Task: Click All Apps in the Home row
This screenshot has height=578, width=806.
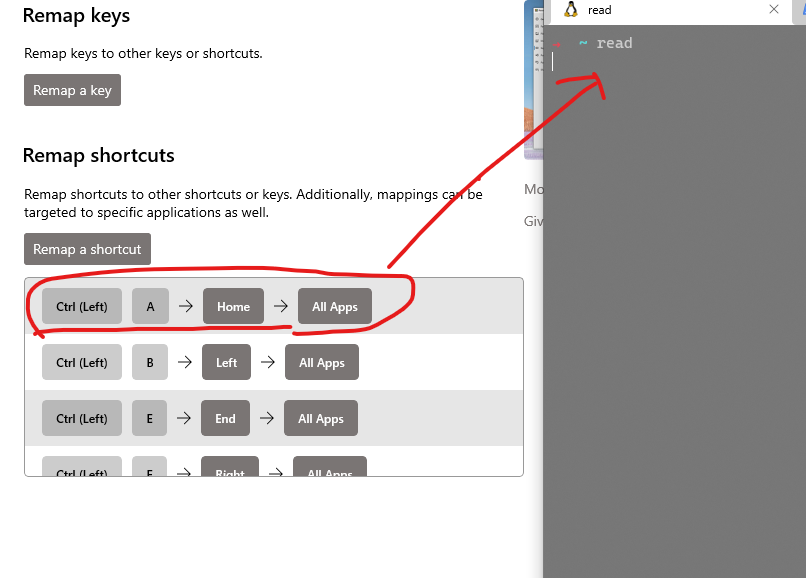Action: [335, 306]
